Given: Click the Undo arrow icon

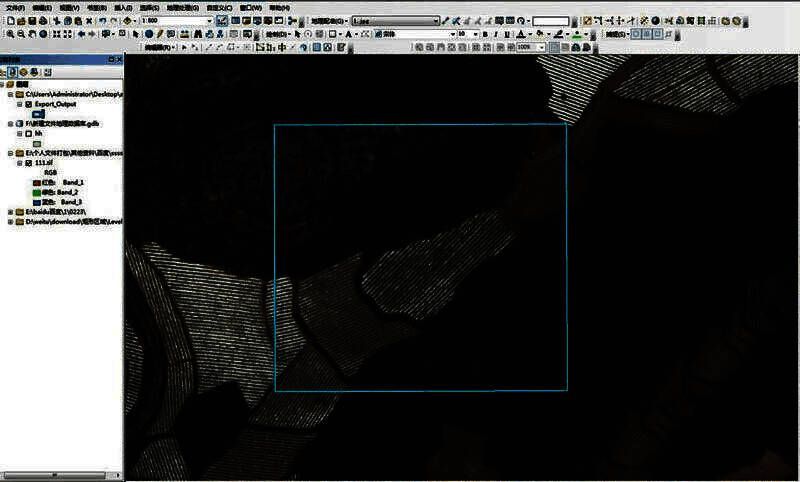Looking at the screenshot, I should (101, 20).
